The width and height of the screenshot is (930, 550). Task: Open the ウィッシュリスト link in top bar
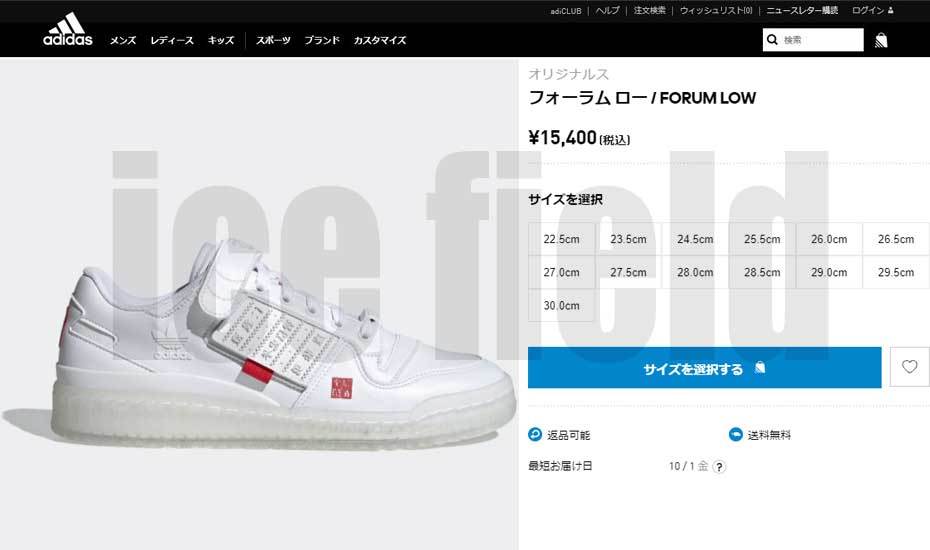[x=716, y=11]
